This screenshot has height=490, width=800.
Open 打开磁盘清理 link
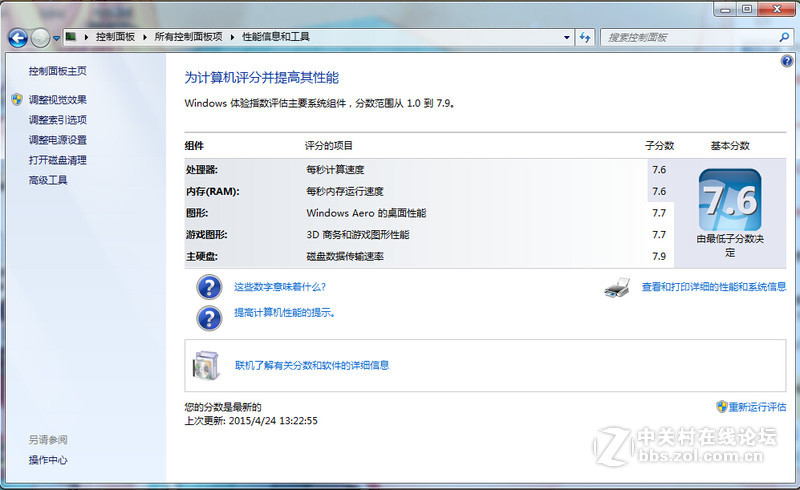click(x=58, y=160)
